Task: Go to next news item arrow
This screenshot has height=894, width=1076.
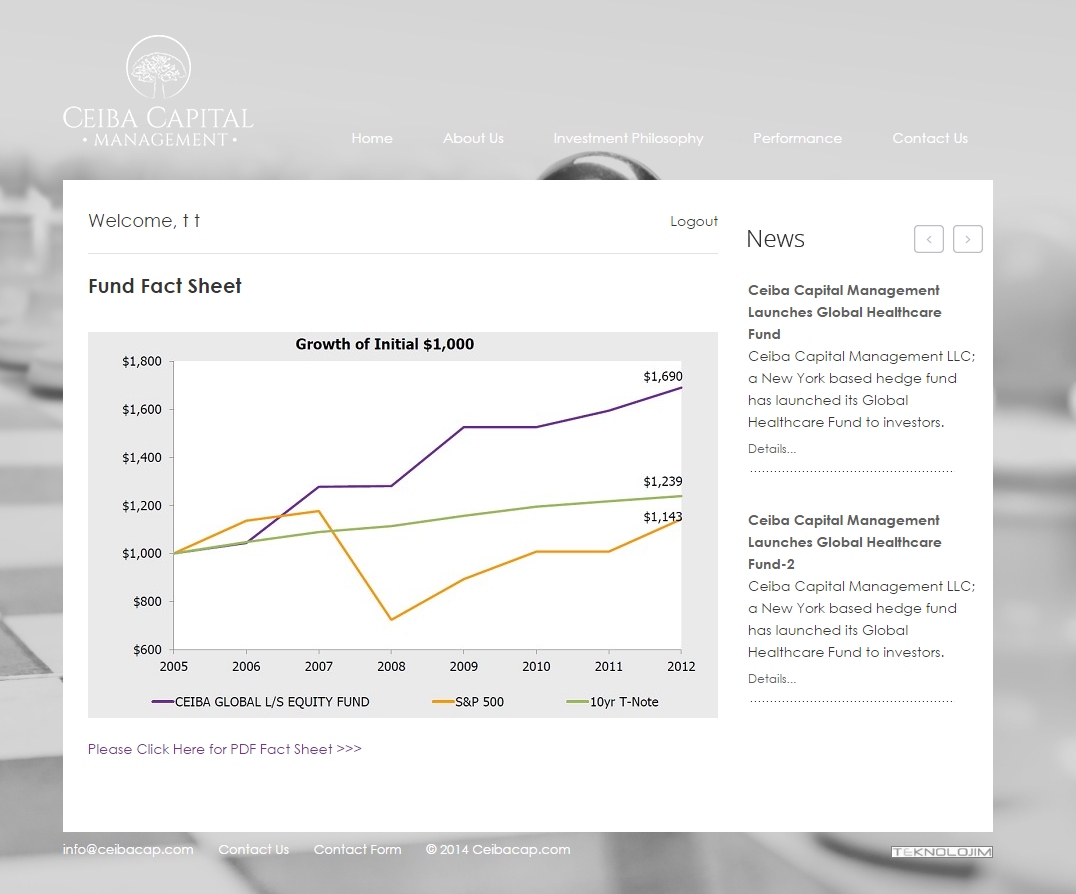Action: pos(968,239)
